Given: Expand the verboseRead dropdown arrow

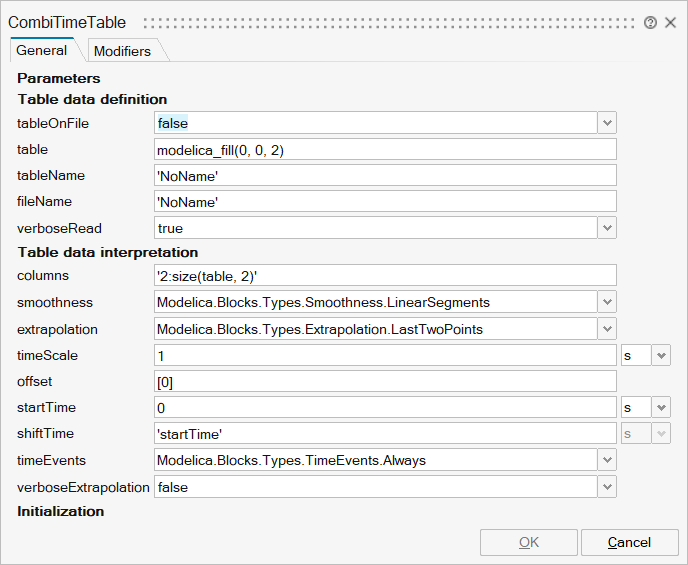Looking at the screenshot, I should click(x=606, y=228).
